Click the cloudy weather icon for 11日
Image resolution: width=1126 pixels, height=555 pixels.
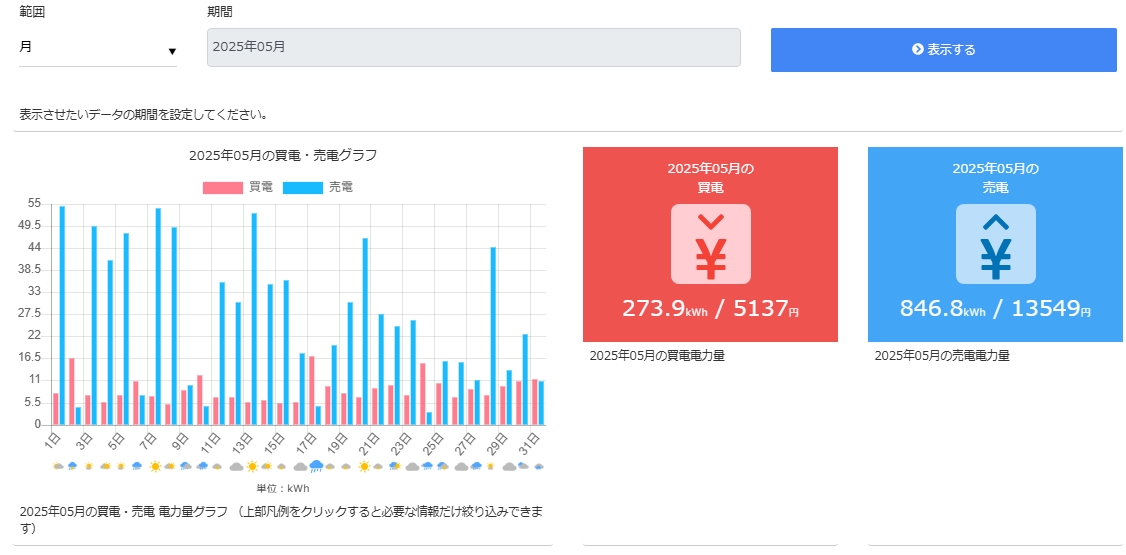point(217,467)
